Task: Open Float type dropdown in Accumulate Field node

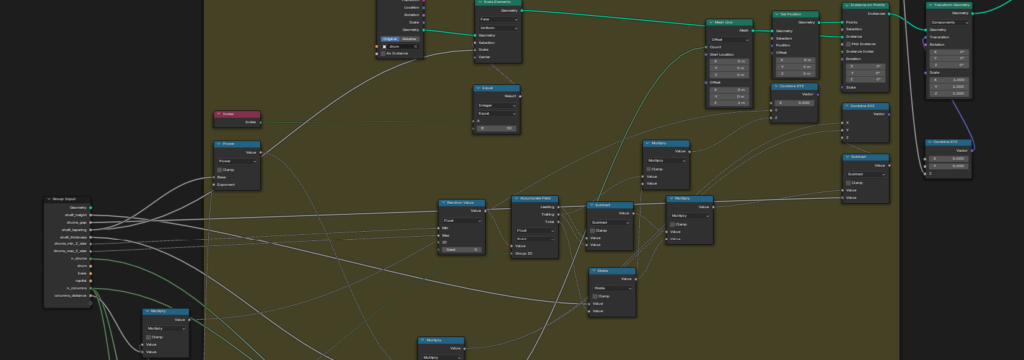Action: pyautogui.click(x=535, y=231)
